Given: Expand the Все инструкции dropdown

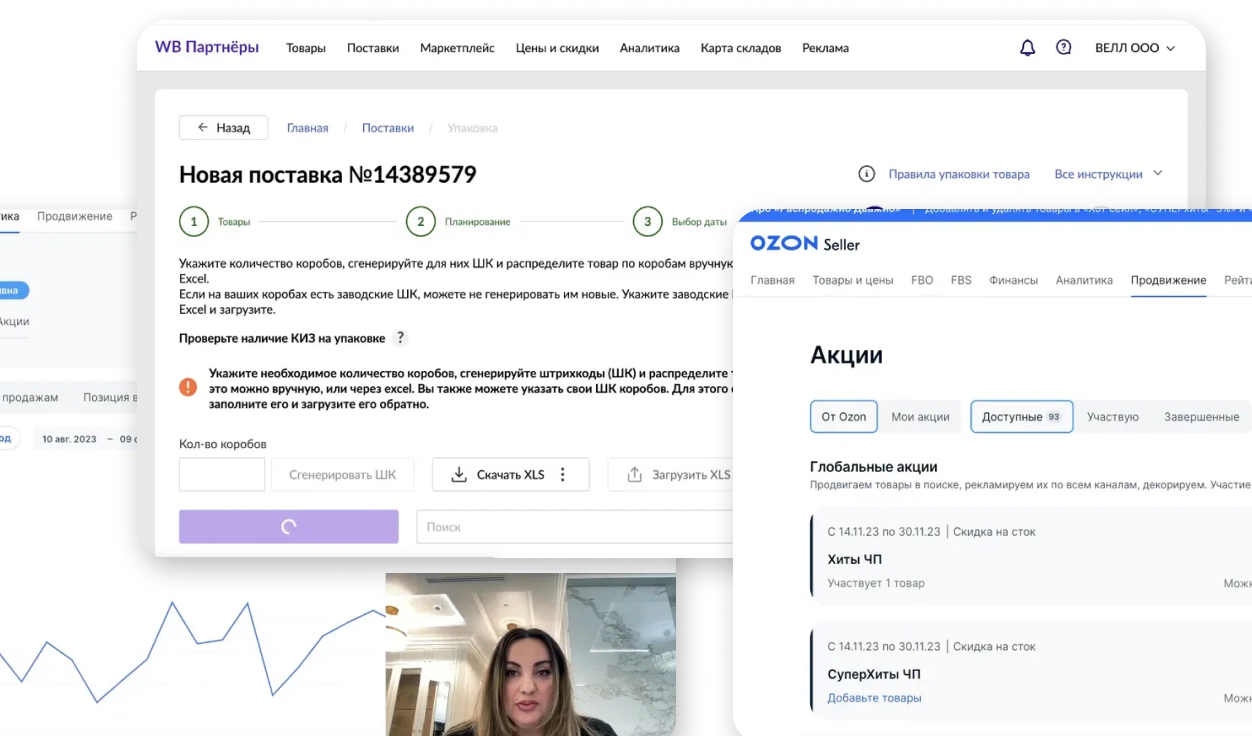Looking at the screenshot, I should coord(1108,174).
